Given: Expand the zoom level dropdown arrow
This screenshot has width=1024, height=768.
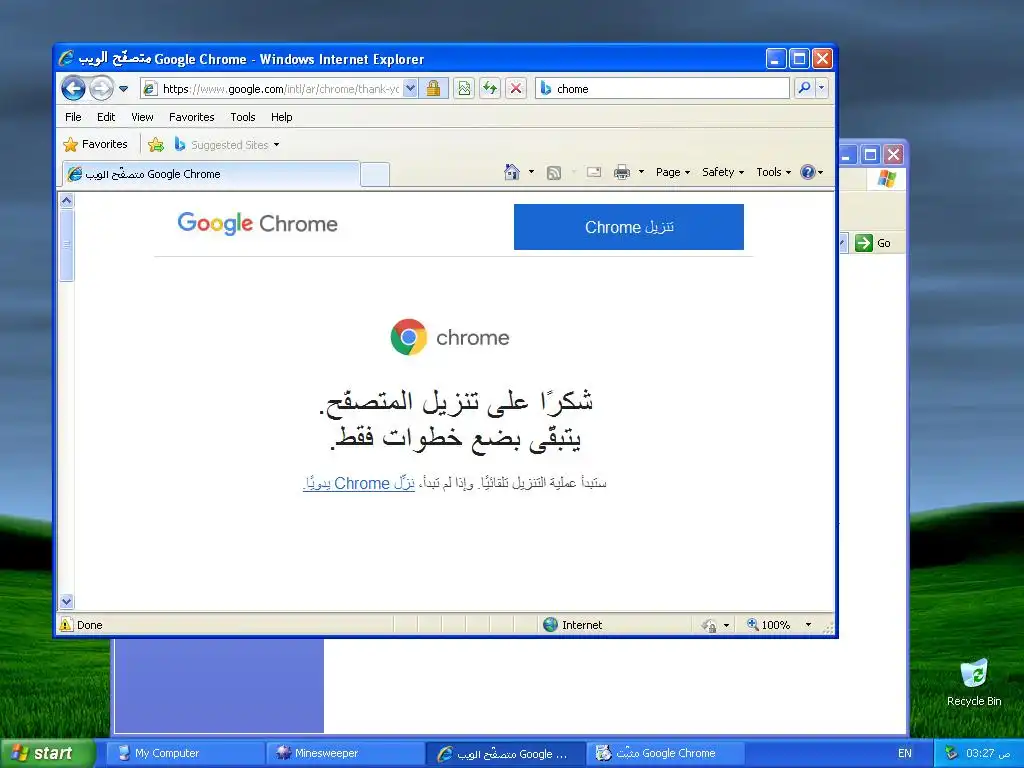Looking at the screenshot, I should click(x=808, y=625).
